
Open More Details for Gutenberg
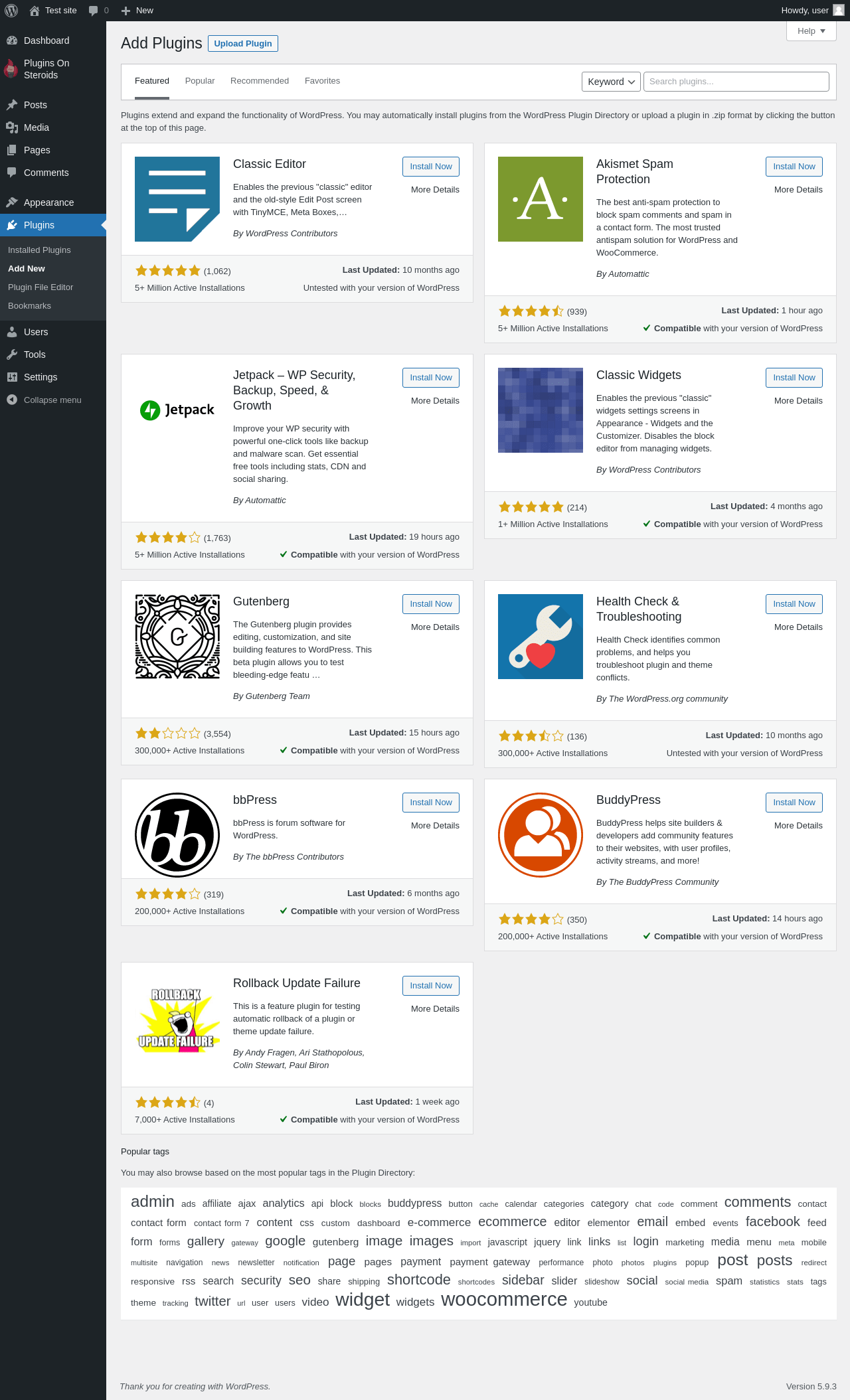coord(435,627)
